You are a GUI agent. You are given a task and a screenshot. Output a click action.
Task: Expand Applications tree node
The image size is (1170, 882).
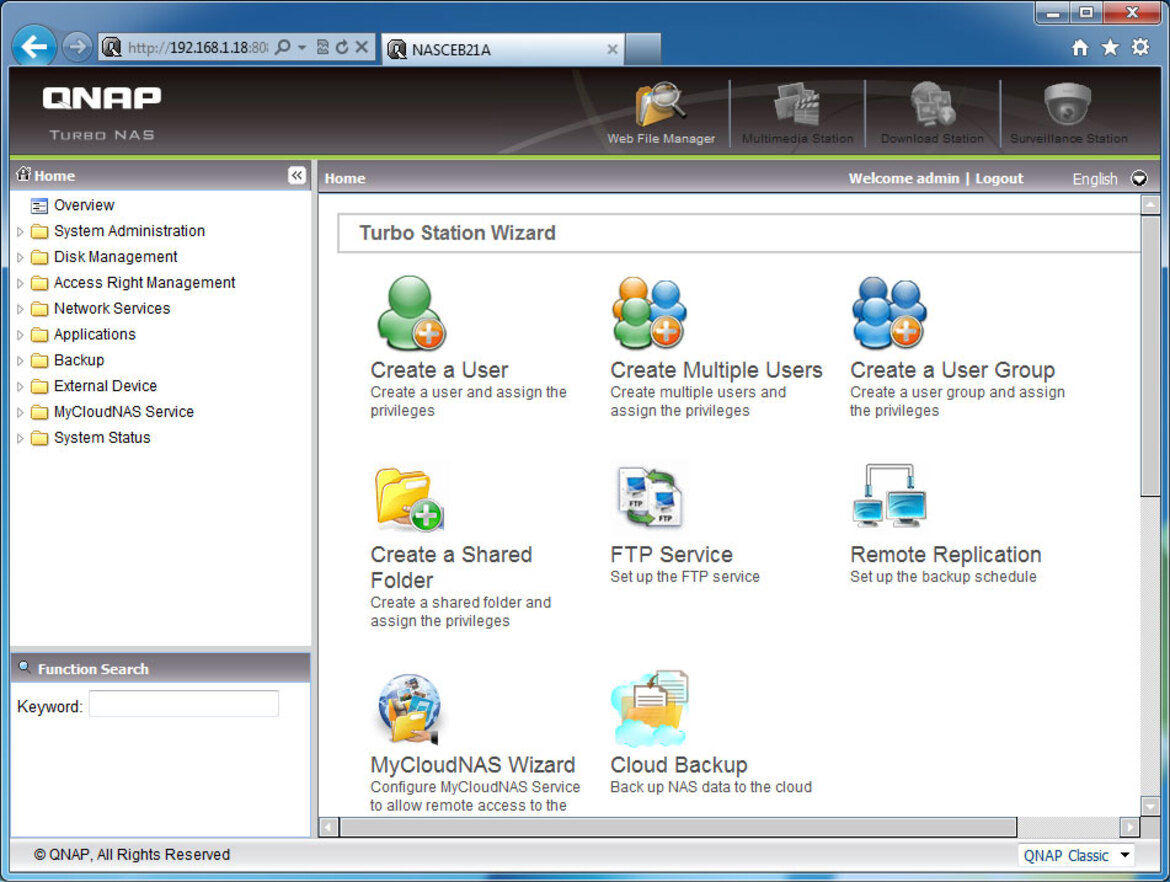click(20, 335)
